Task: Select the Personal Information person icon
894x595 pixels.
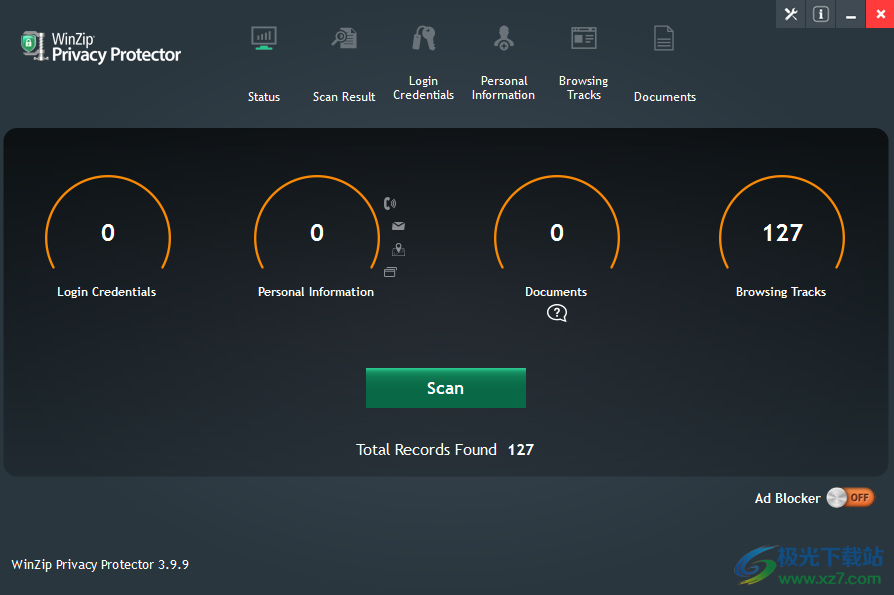Action: (x=503, y=38)
